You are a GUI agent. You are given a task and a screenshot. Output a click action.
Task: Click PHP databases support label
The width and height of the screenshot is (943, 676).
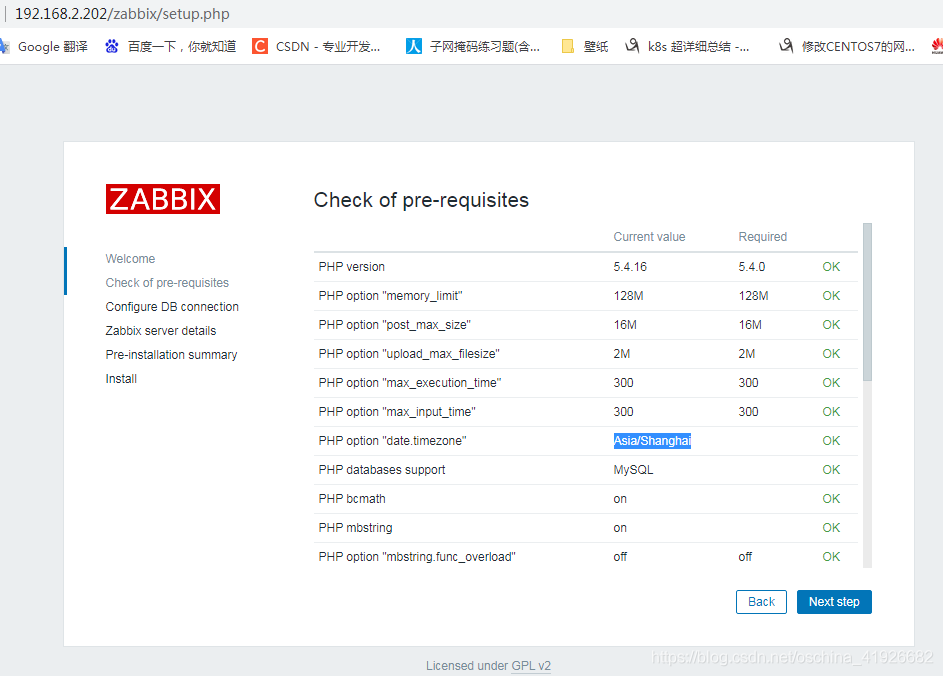coord(382,470)
